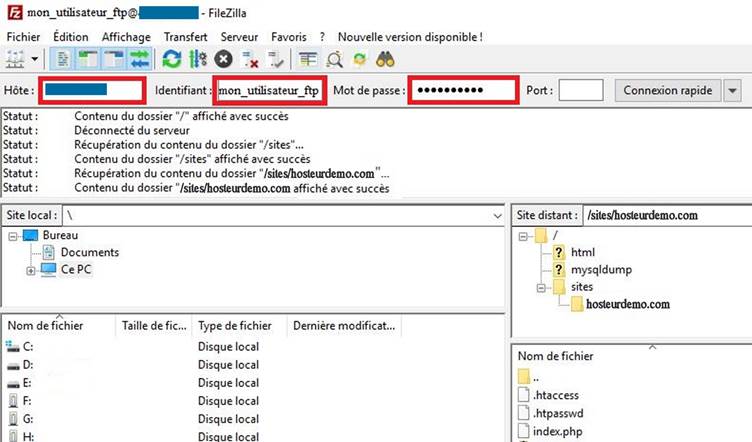Select the html remote folder
This screenshot has height=442, width=752.
click(583, 252)
